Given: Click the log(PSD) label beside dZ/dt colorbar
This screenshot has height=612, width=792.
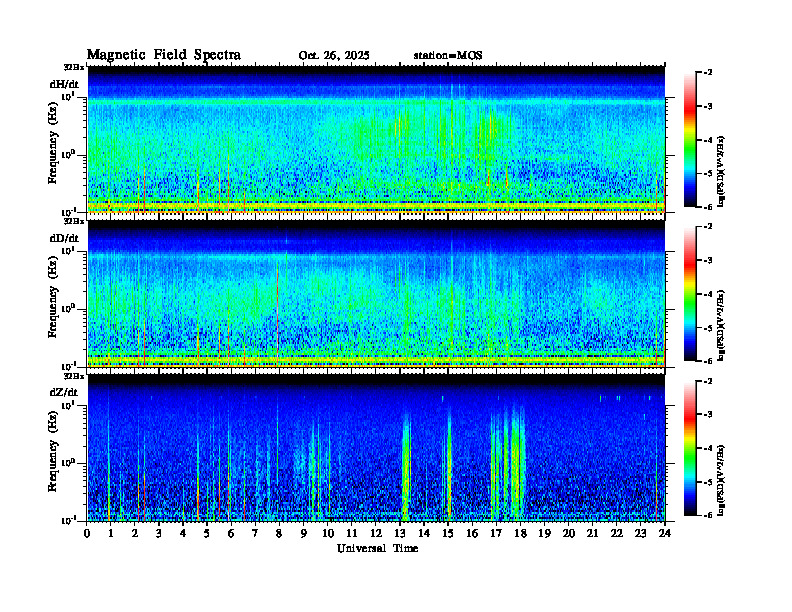Looking at the screenshot, I should (x=722, y=479).
